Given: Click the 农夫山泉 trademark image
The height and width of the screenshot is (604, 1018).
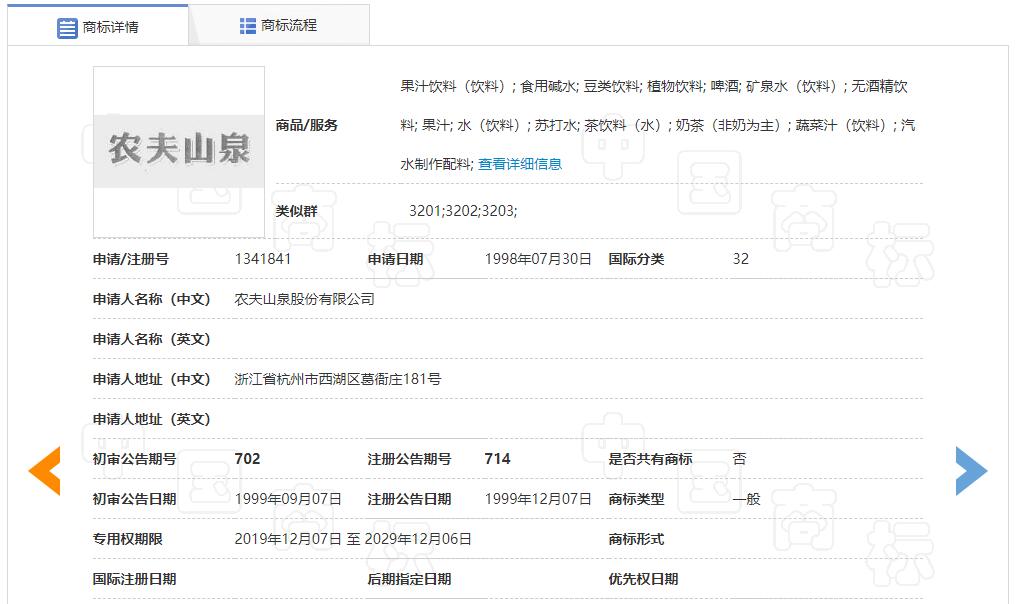Looking at the screenshot, I should (x=179, y=151).
